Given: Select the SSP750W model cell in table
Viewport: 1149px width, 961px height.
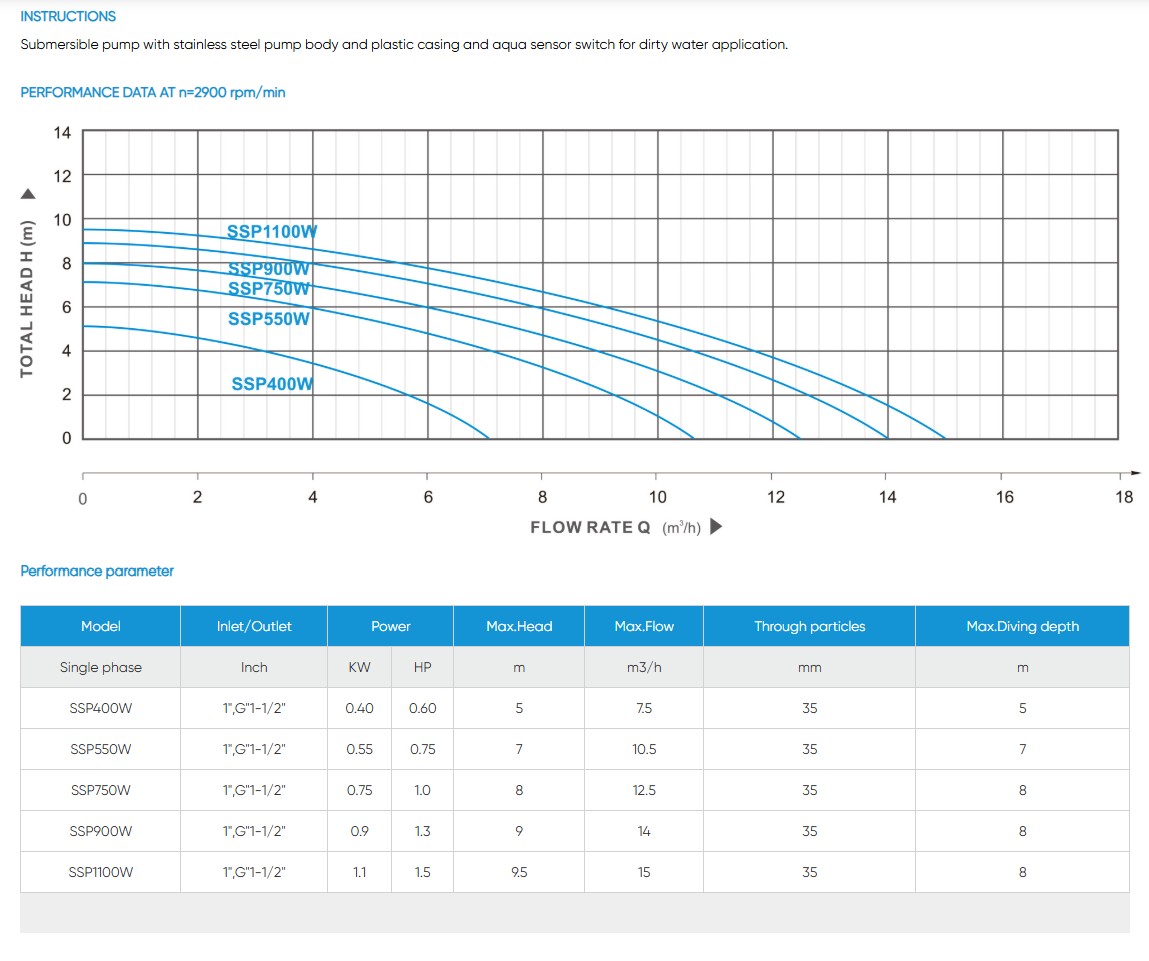Looking at the screenshot, I should (100, 790).
